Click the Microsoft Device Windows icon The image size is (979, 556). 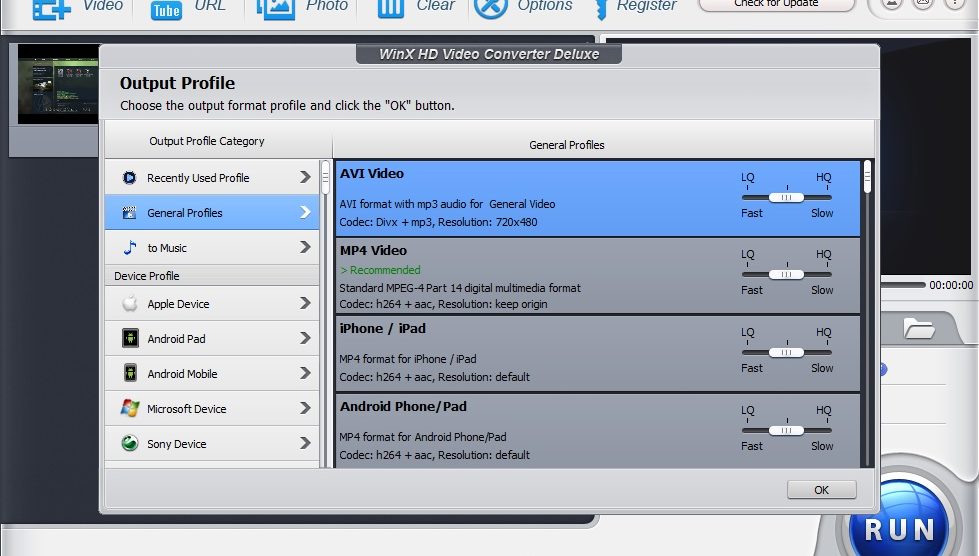point(130,408)
